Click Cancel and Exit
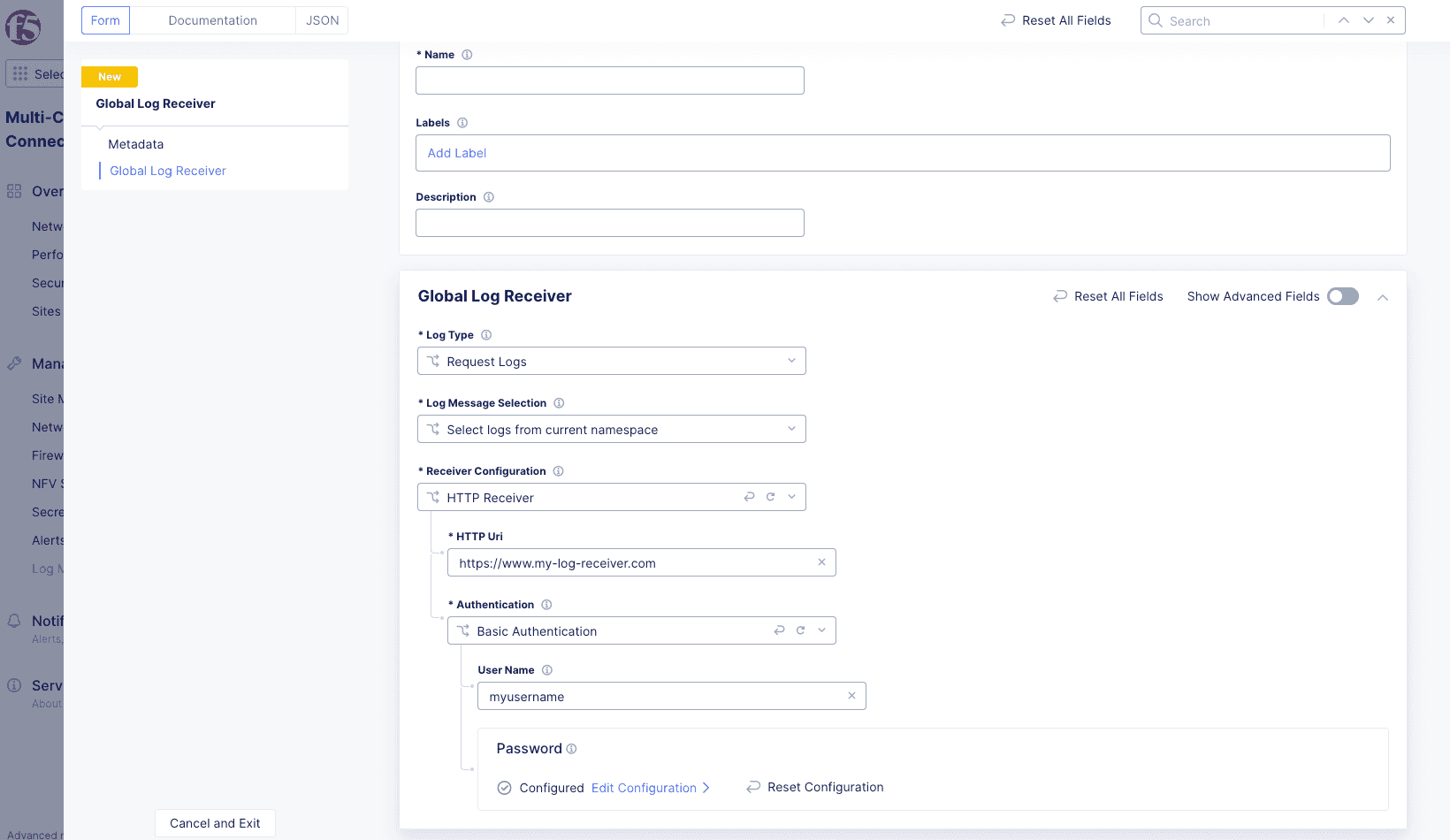Screen dimensions: 1450x840 [x=215, y=823]
